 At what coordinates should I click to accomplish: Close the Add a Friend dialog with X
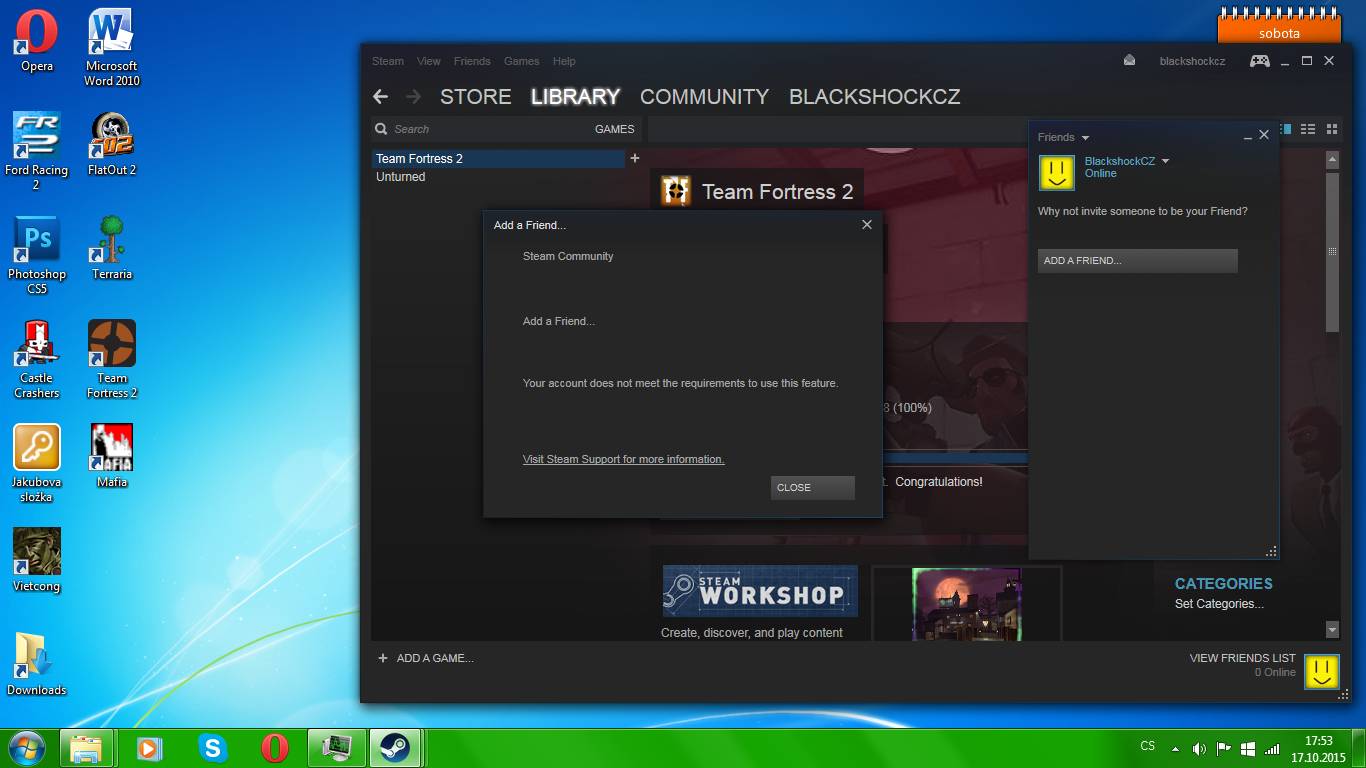click(x=867, y=225)
